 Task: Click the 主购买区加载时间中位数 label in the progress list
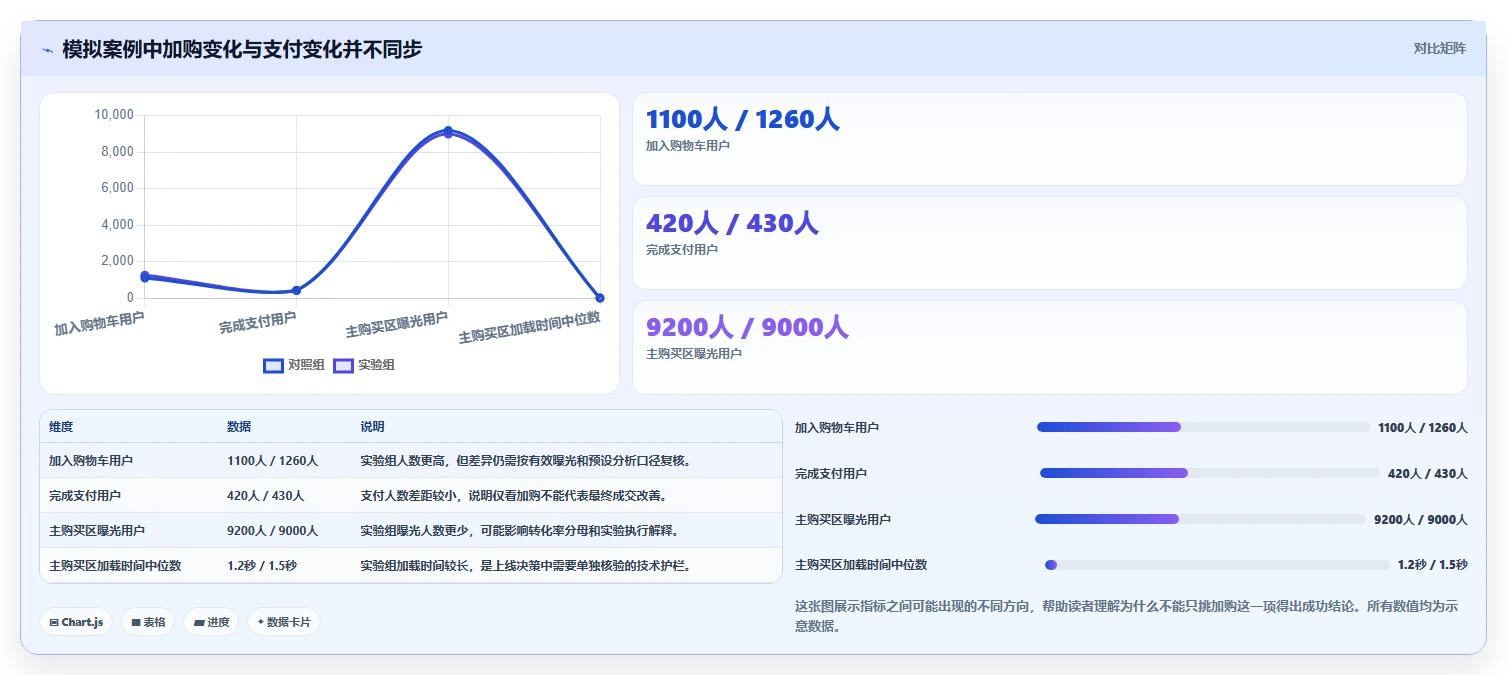pos(861,565)
